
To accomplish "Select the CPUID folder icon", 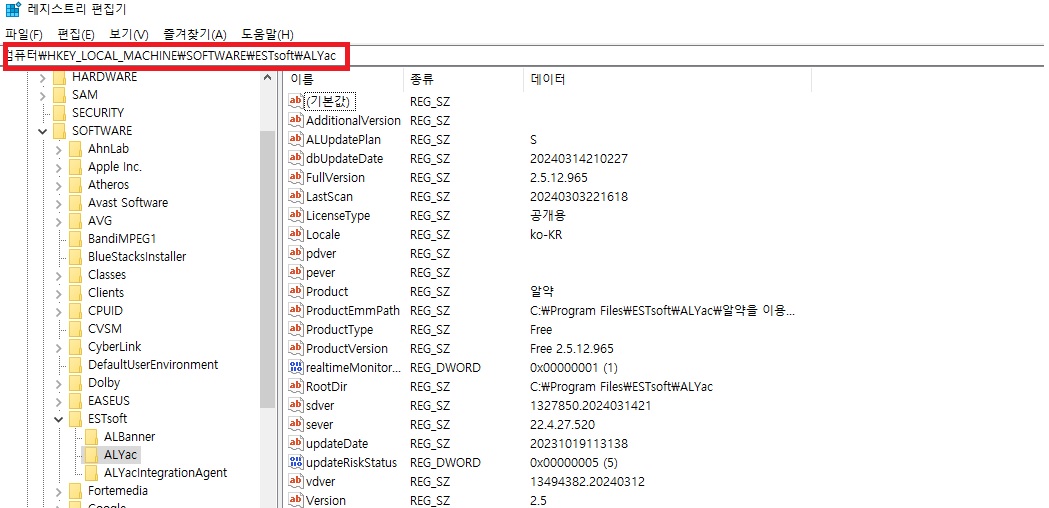I will (75, 311).
